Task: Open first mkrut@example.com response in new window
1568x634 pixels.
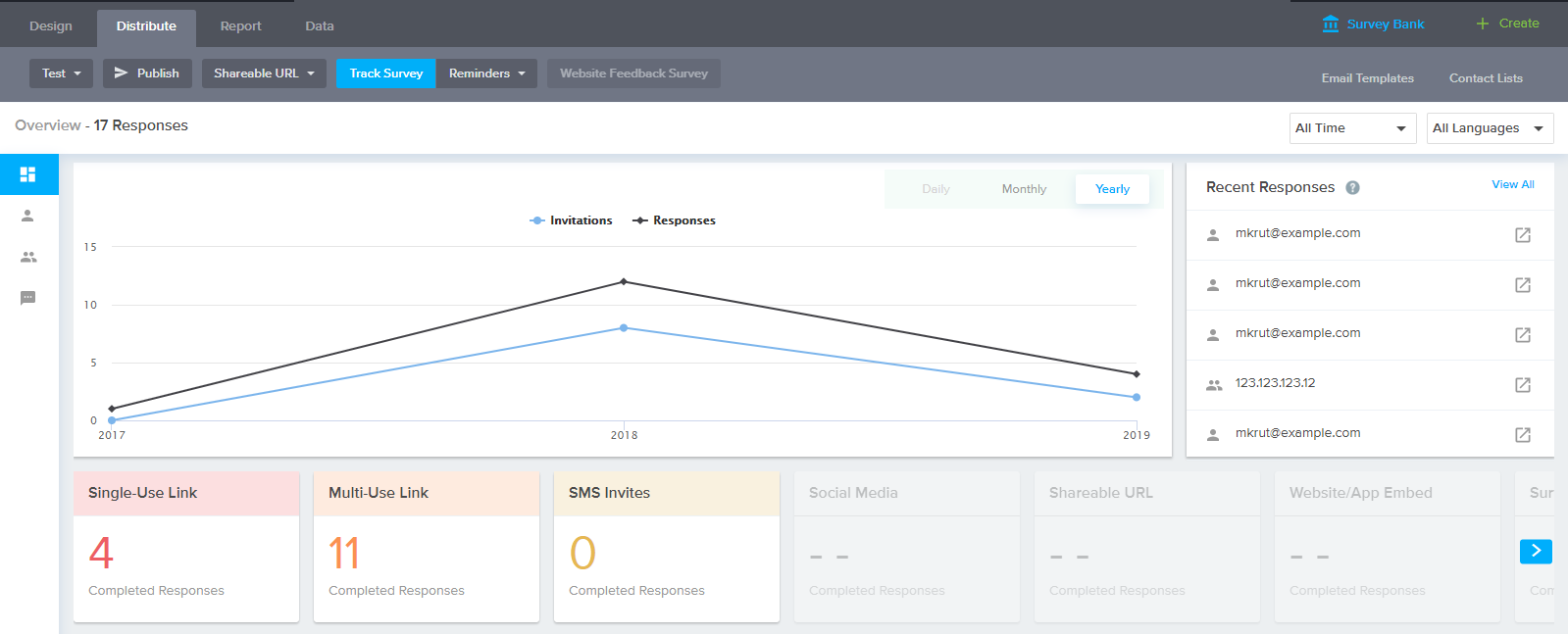Action: tap(1523, 235)
